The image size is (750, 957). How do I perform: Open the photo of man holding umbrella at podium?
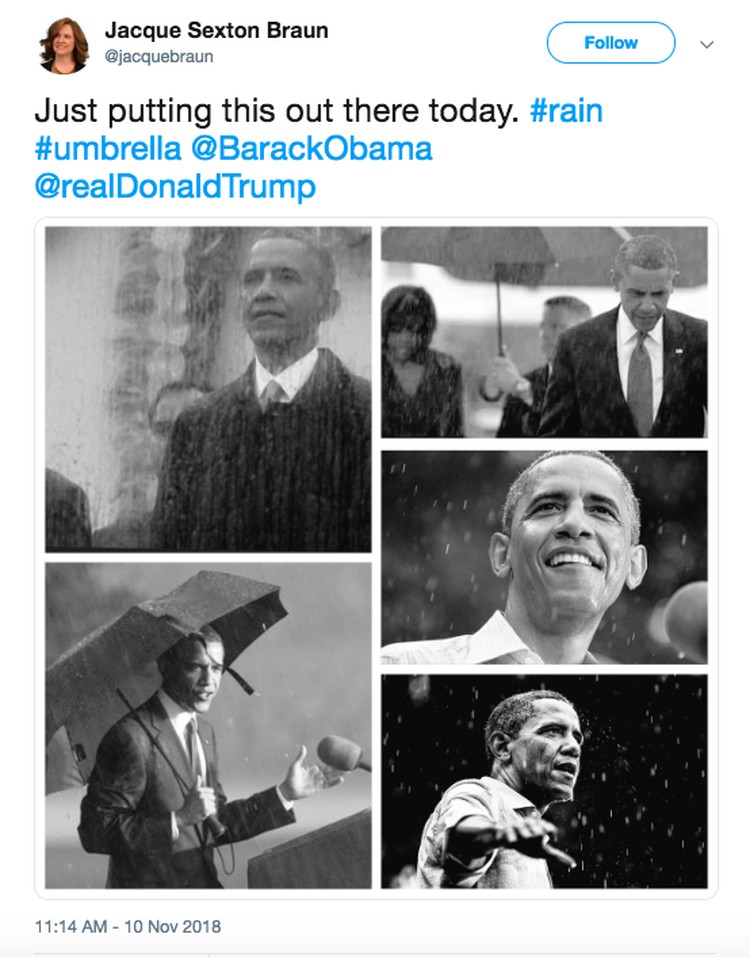coord(208,726)
